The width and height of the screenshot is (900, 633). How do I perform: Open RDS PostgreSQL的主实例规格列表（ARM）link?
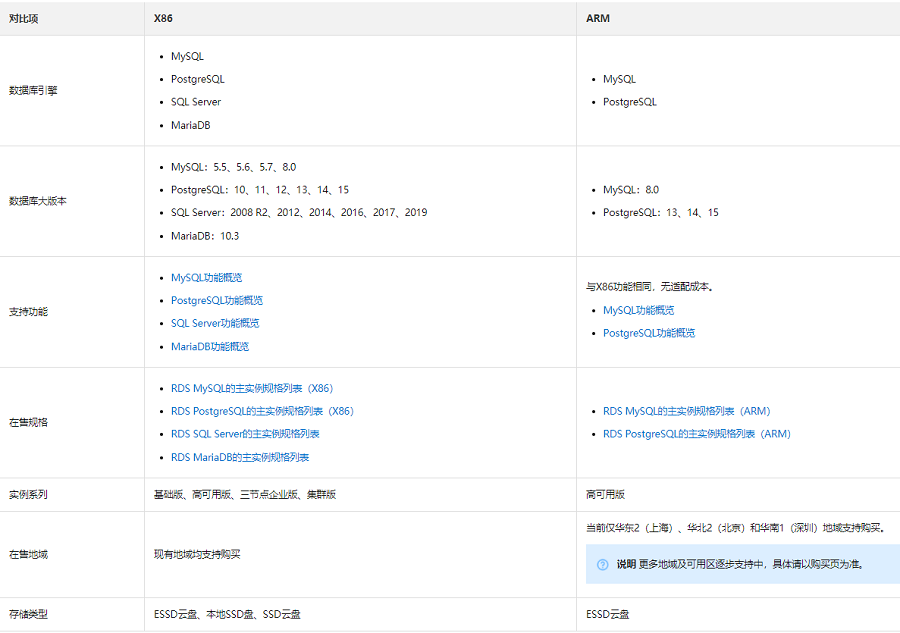point(697,434)
